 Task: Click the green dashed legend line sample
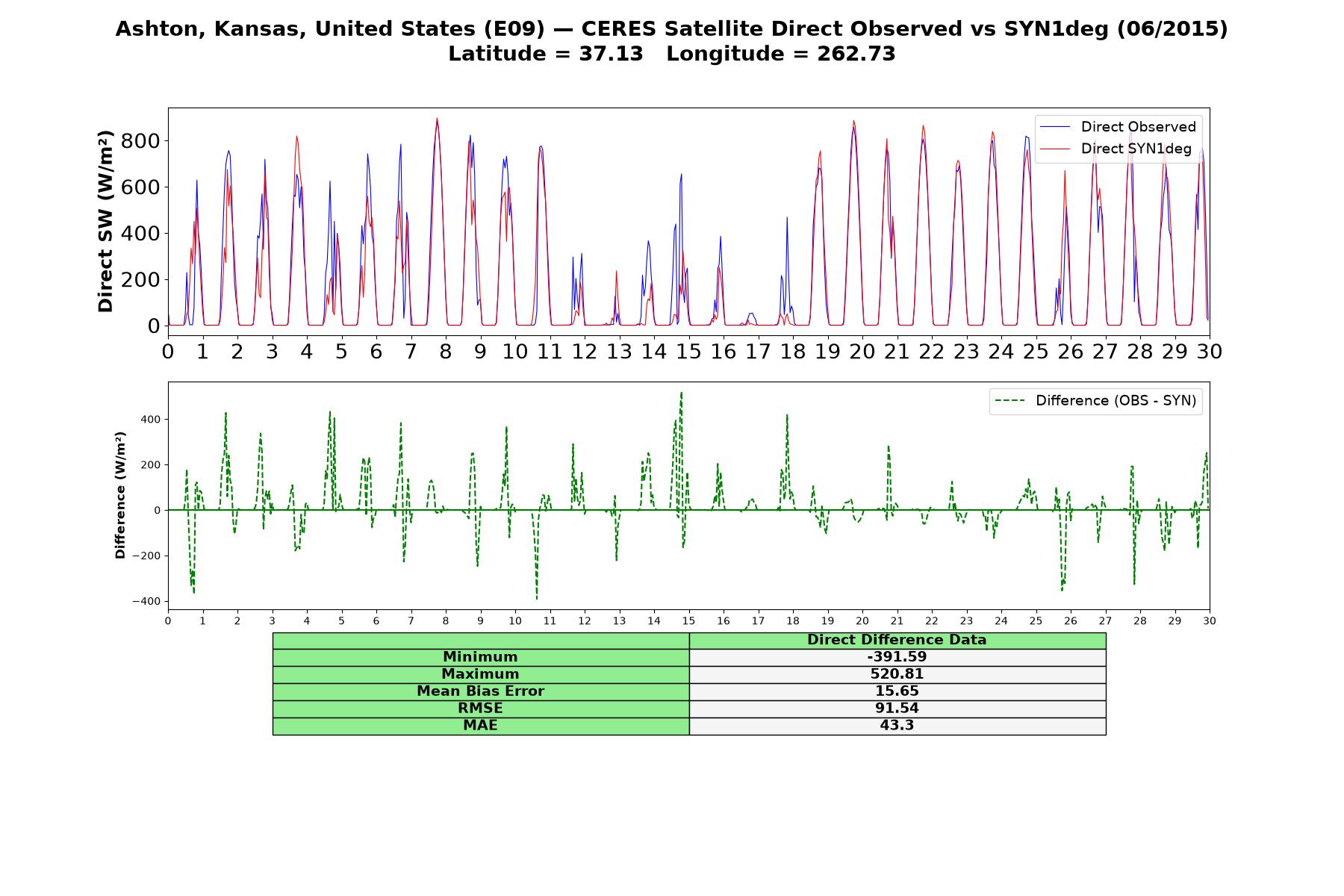coord(1011,401)
